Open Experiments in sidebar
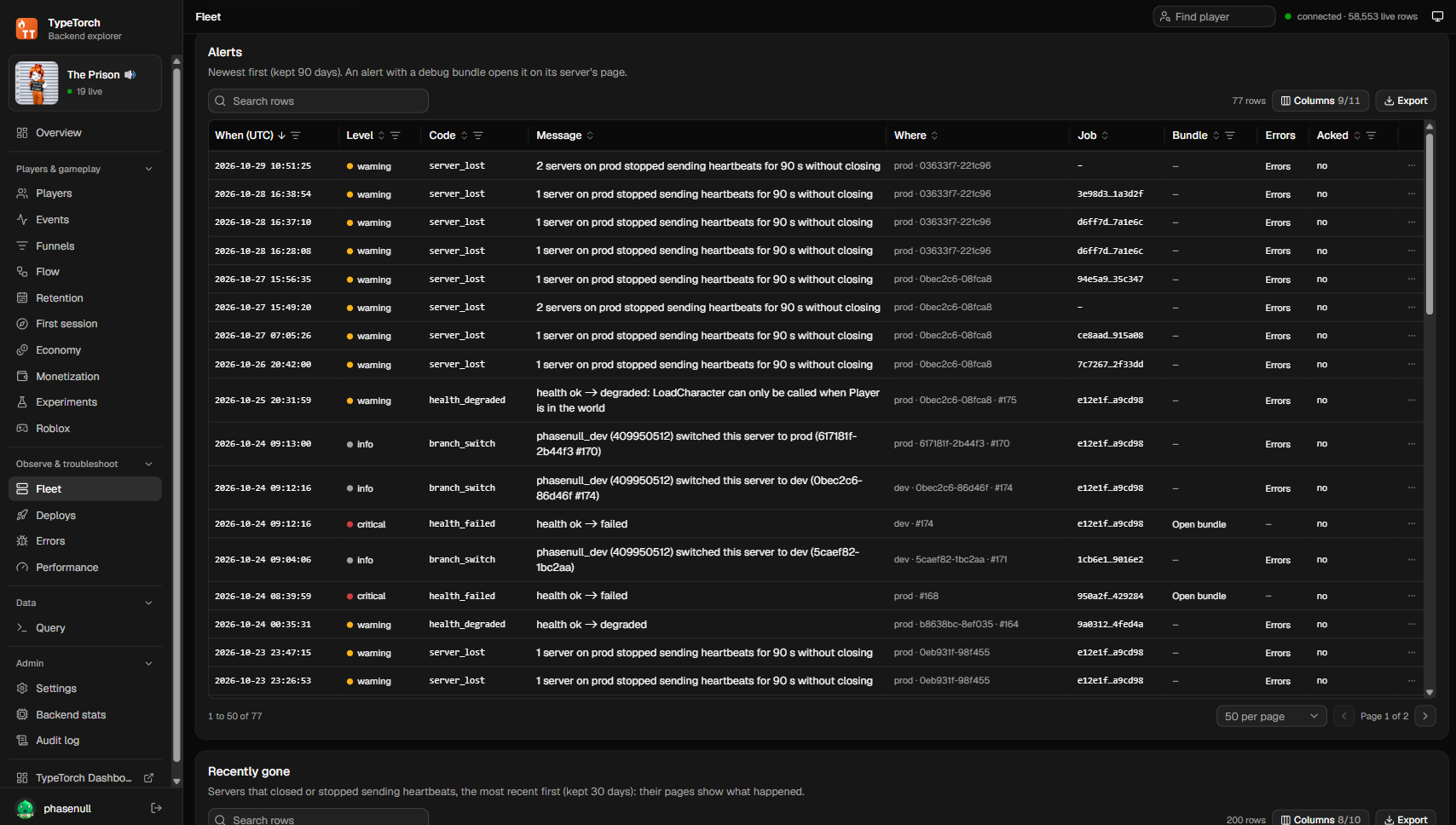The image size is (1456, 825). 85,402
